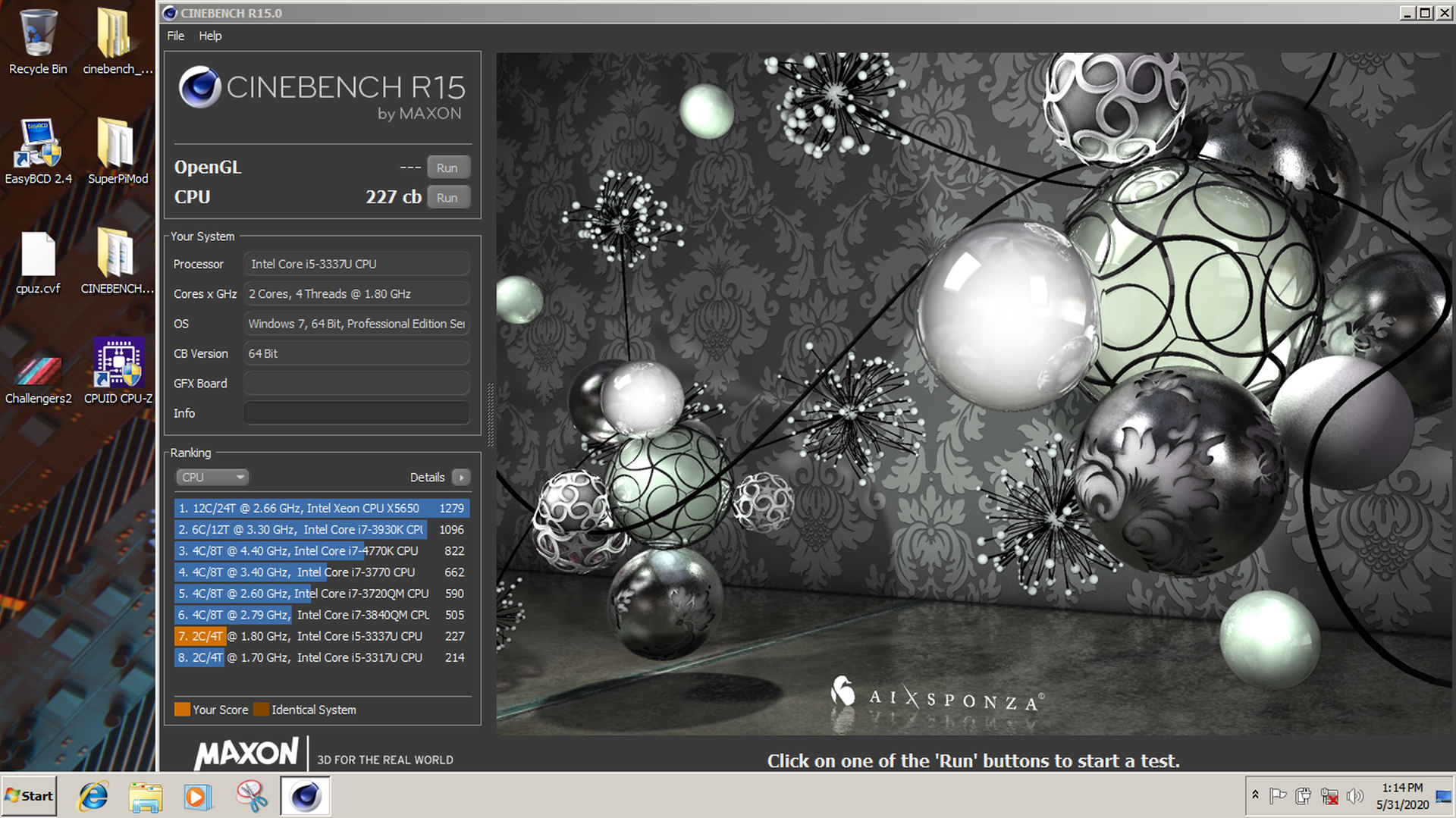Select ranking row Intel Core i7-3930K
Viewport: 1456px width, 818px height.
click(x=322, y=529)
